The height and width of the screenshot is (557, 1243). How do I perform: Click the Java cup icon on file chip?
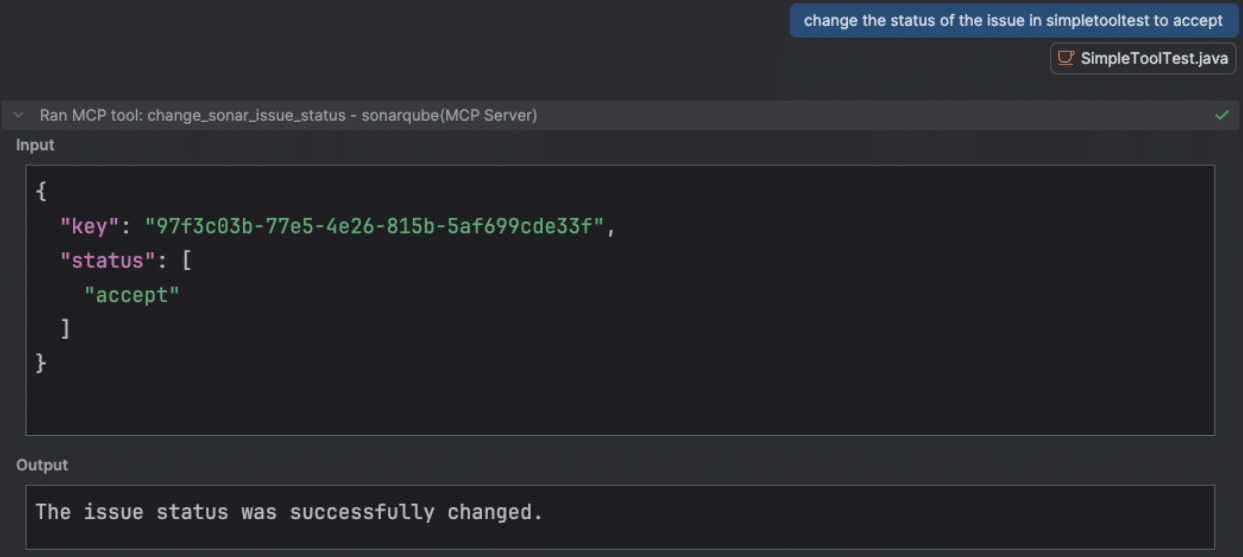1066,58
